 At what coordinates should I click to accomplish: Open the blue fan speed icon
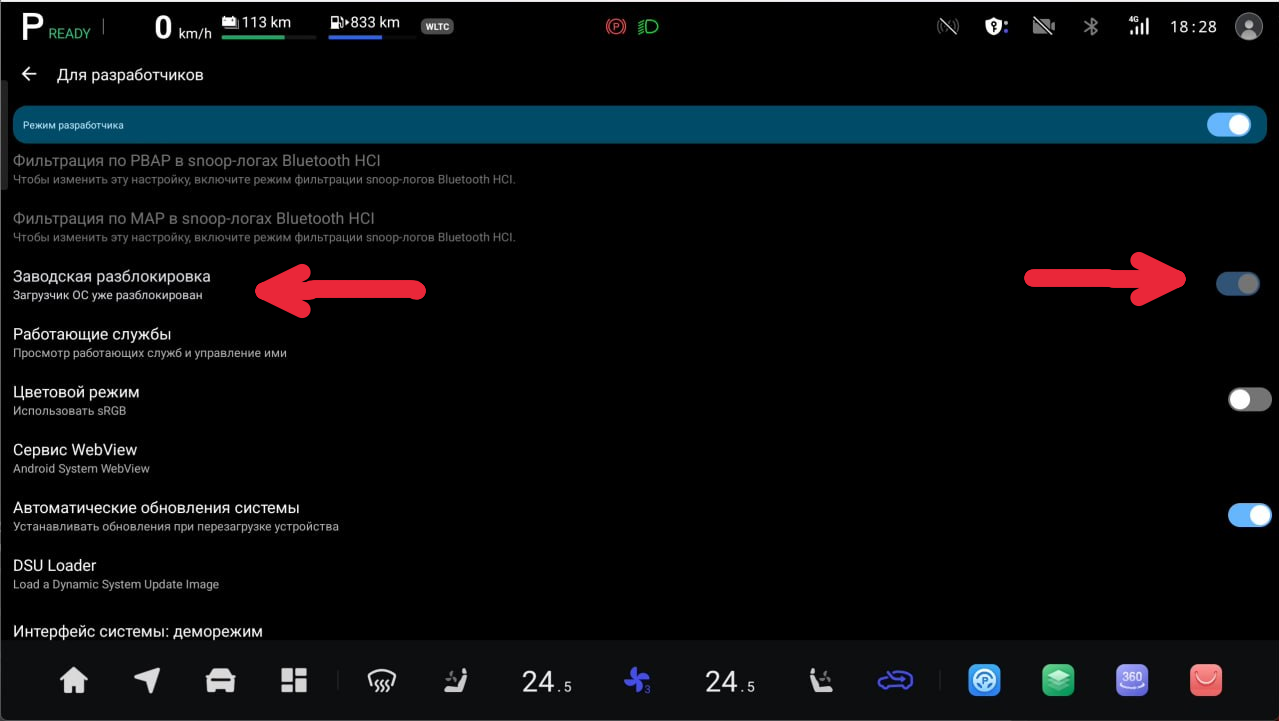pos(637,682)
